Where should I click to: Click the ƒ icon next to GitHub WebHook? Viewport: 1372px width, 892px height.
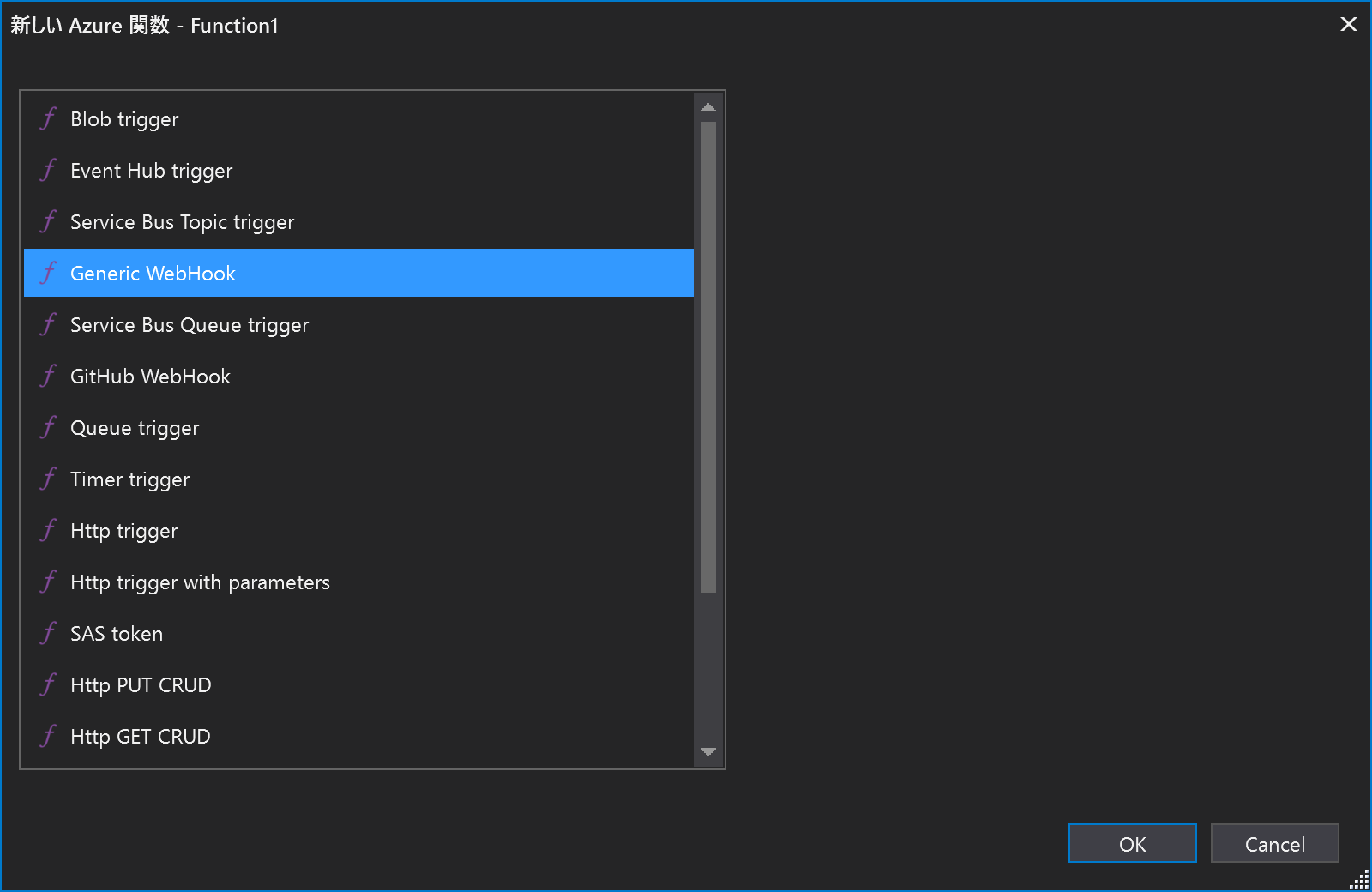coord(48,376)
